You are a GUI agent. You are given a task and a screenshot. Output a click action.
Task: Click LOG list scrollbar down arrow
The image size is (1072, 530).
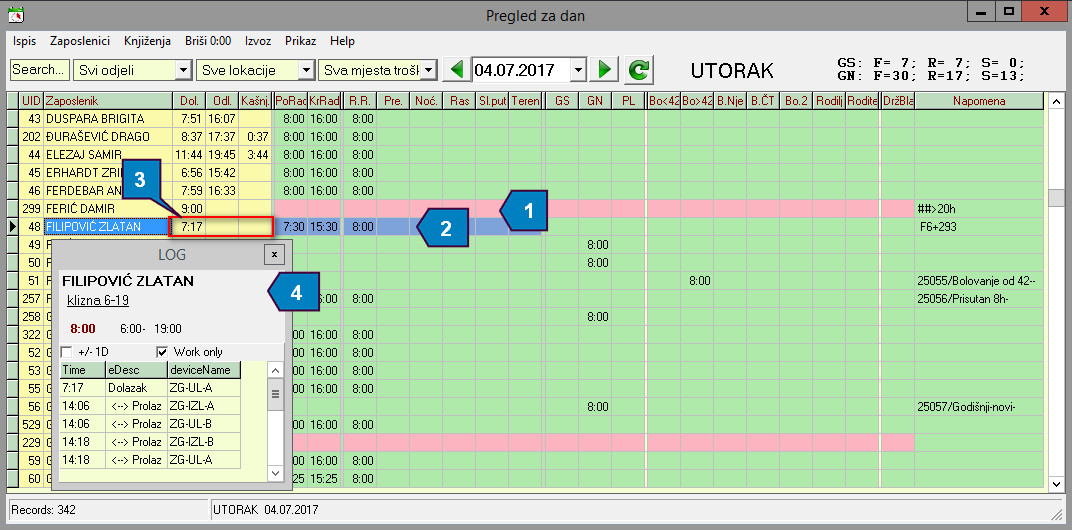[x=275, y=473]
